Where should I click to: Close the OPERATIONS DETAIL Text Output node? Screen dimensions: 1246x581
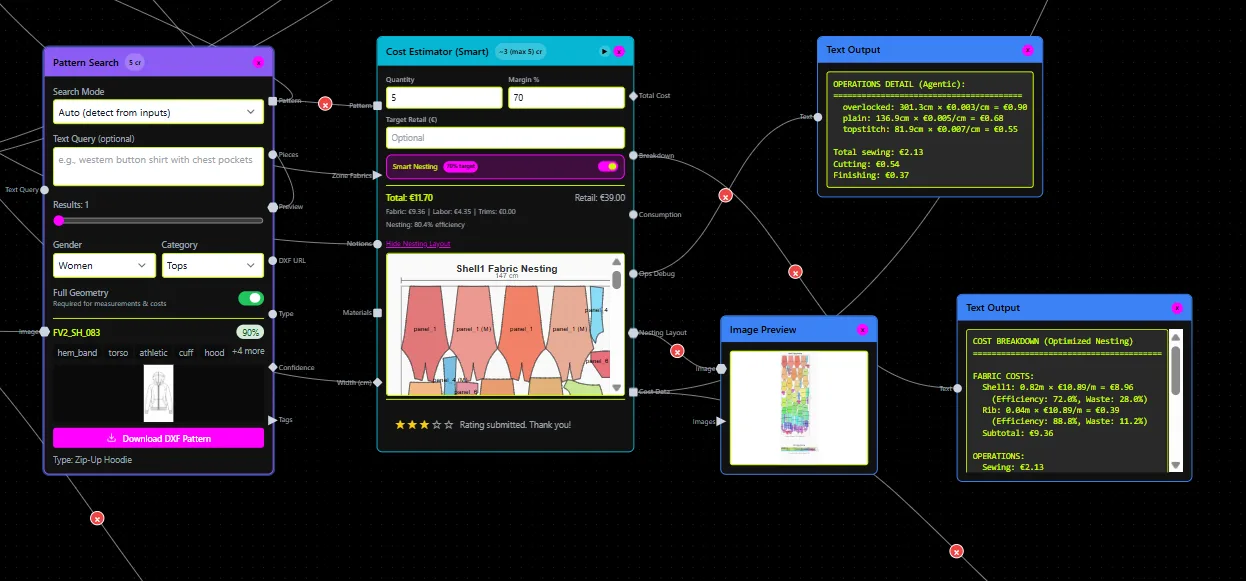coord(1027,50)
